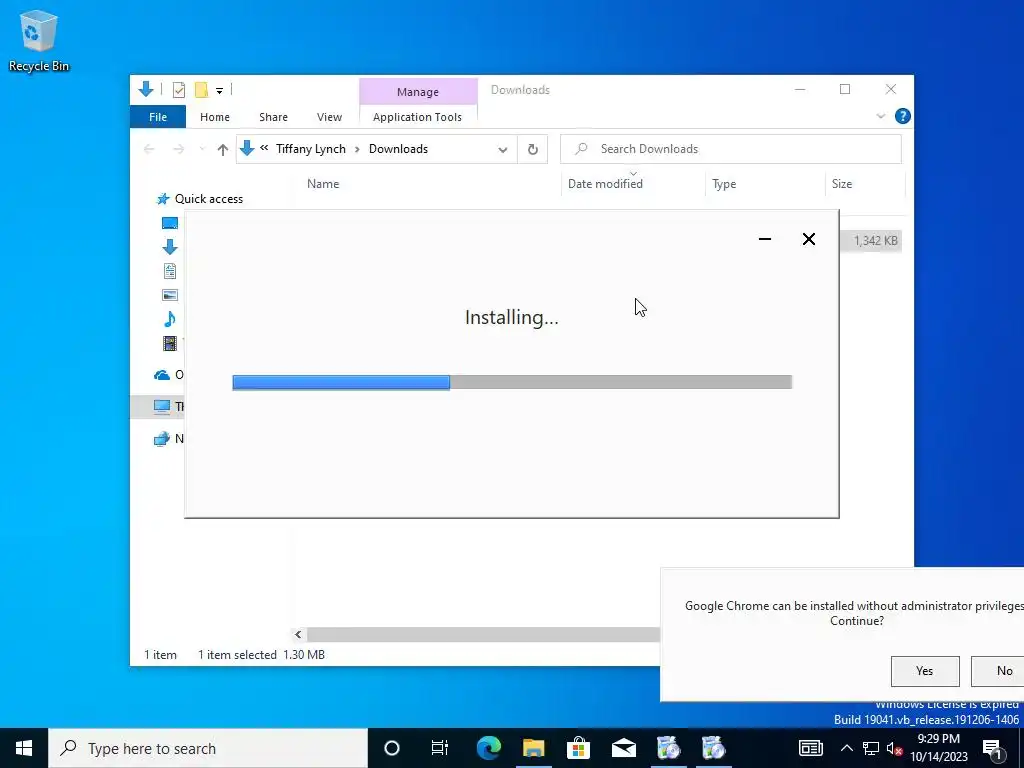Open the Application Tools ribbon tab

417,117
